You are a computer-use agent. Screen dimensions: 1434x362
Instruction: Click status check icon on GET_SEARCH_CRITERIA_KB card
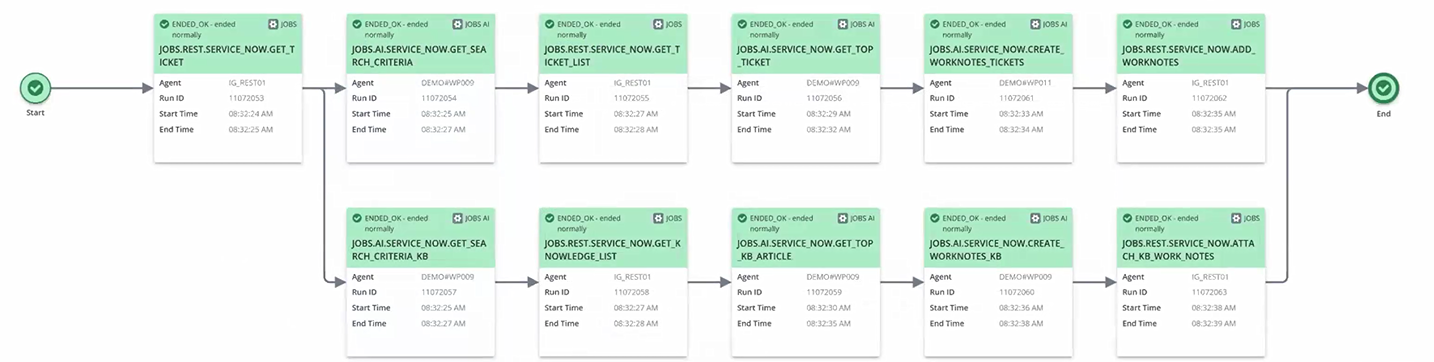(357, 217)
